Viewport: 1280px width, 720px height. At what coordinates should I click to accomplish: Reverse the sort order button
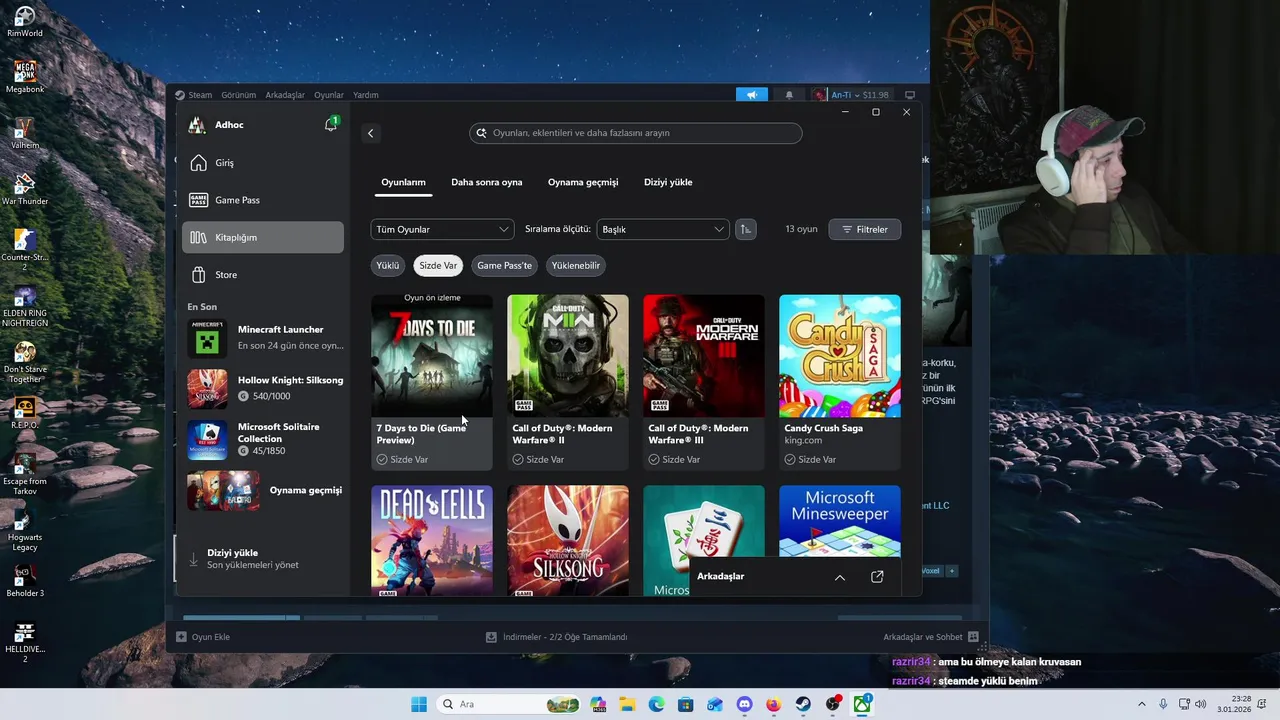(x=745, y=229)
